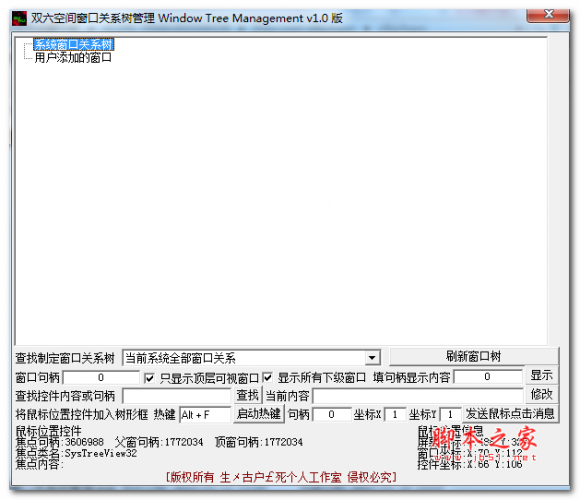Click the 查找 button

[247, 395]
